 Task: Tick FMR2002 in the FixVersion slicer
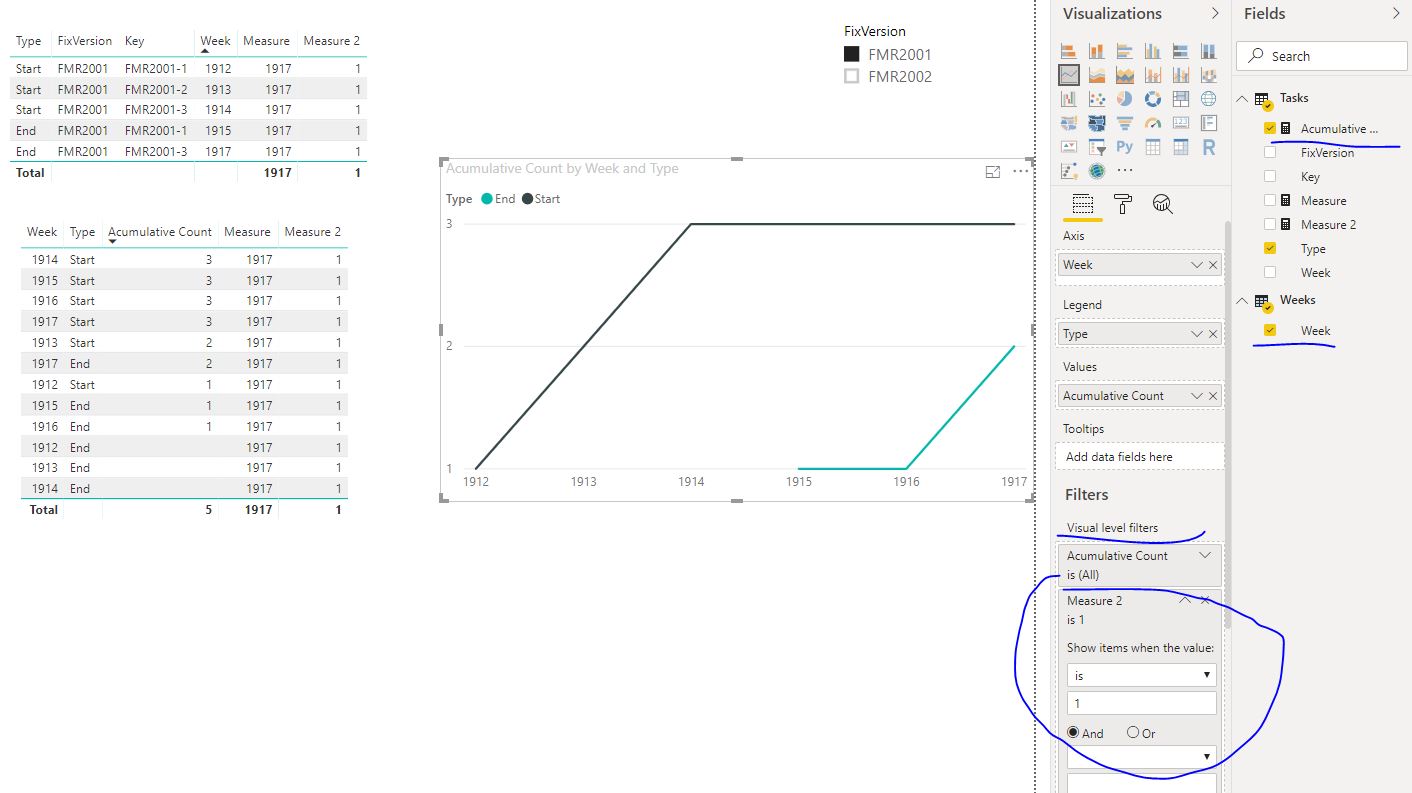[852, 76]
